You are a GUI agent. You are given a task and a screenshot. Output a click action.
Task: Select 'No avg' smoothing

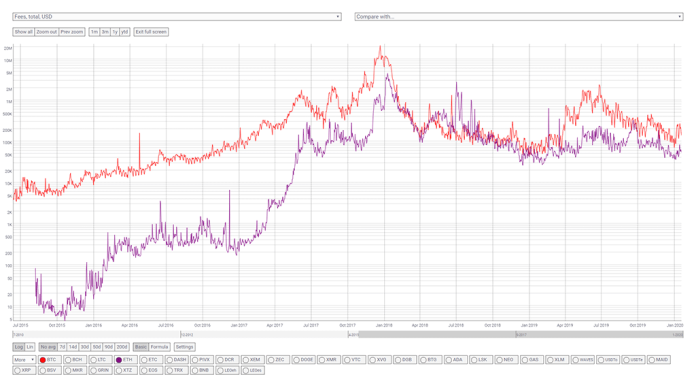click(48, 347)
